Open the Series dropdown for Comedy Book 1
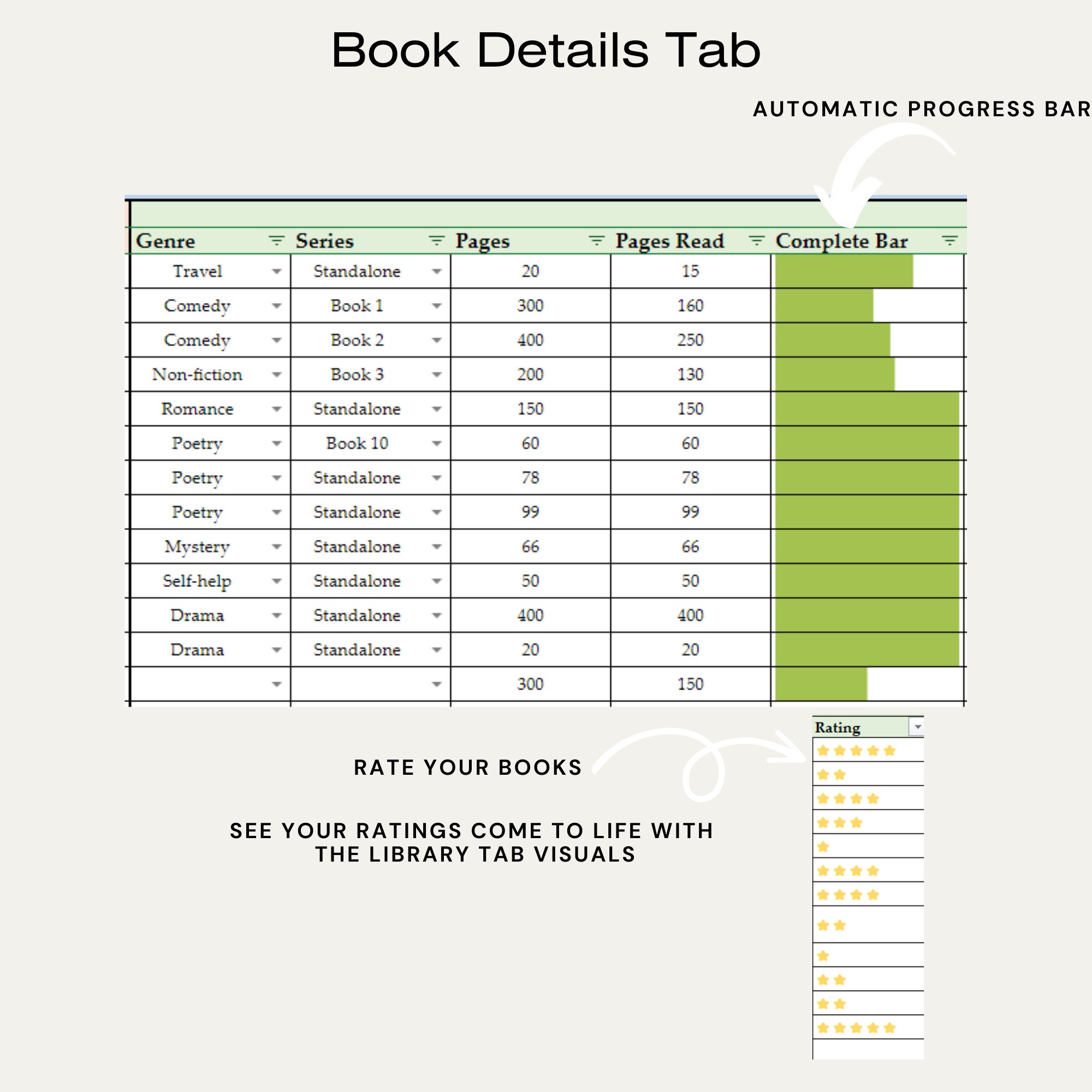This screenshot has width=1092, height=1092. pyautogui.click(x=436, y=306)
